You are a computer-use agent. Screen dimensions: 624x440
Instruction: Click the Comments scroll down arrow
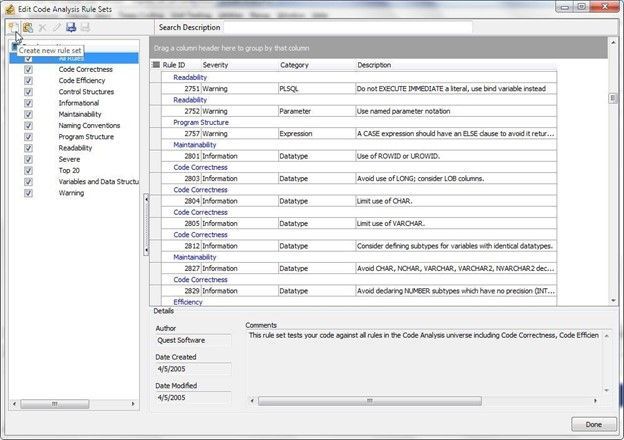[607, 390]
